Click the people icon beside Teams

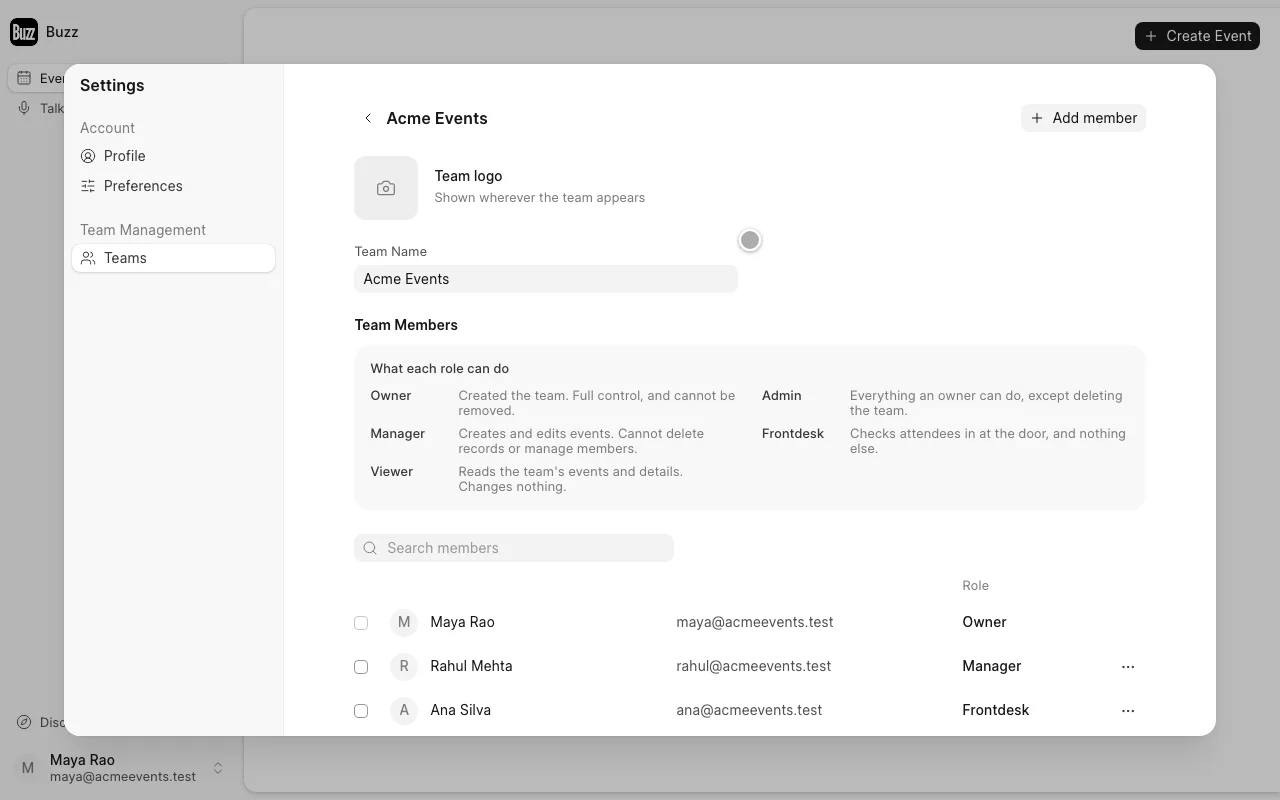(88, 258)
